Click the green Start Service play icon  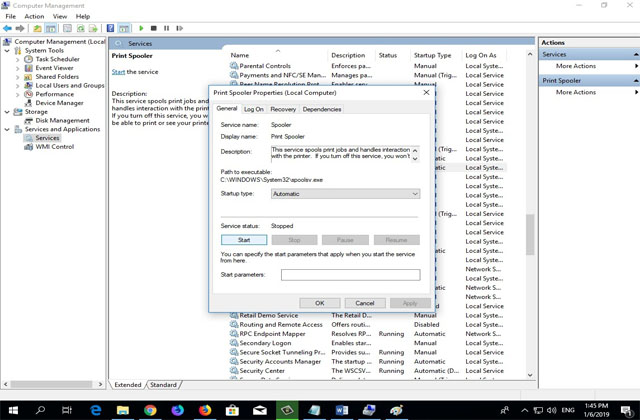(x=141, y=28)
